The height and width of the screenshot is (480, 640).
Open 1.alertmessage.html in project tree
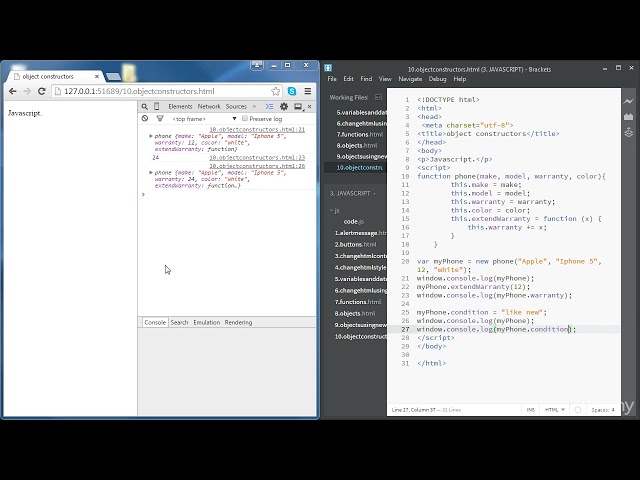(x=361, y=233)
